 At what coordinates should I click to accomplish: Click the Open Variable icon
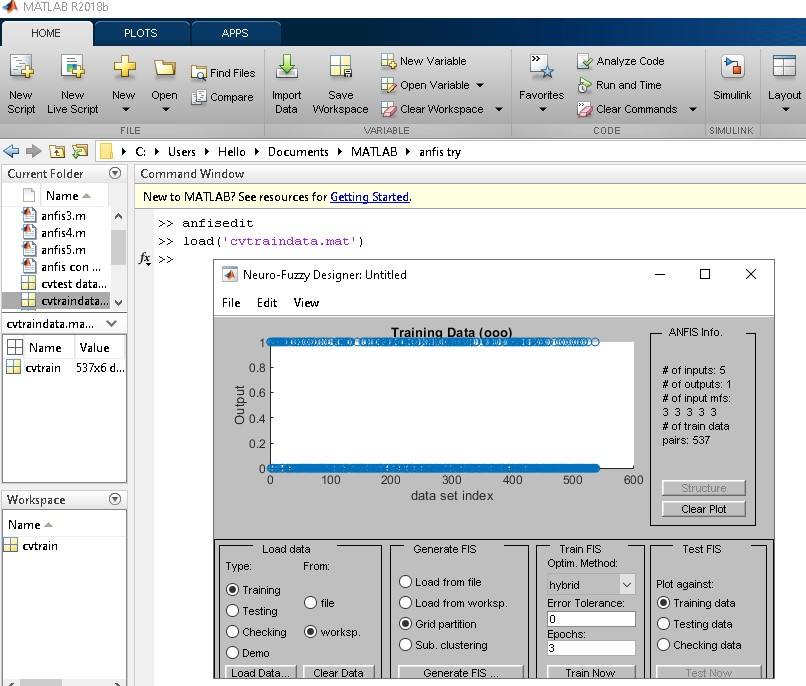click(388, 85)
